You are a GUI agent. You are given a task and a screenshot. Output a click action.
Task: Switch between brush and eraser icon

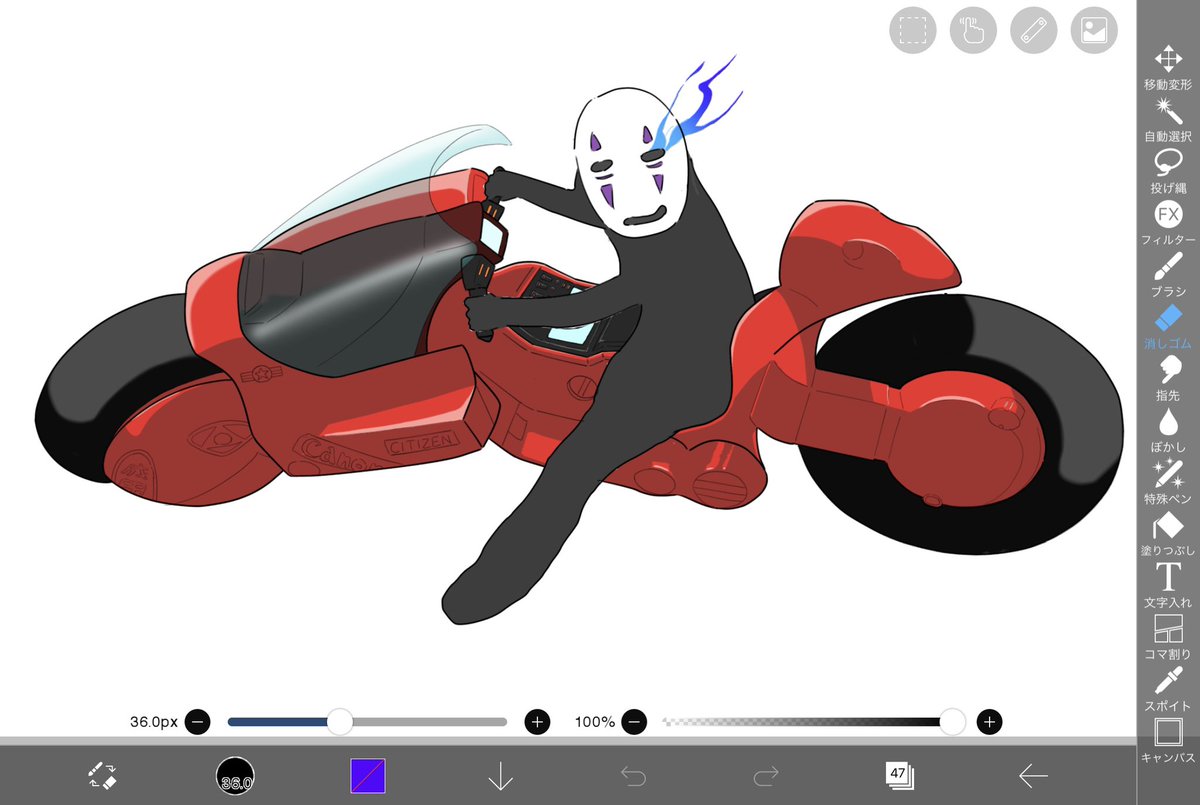pyautogui.click(x=102, y=775)
